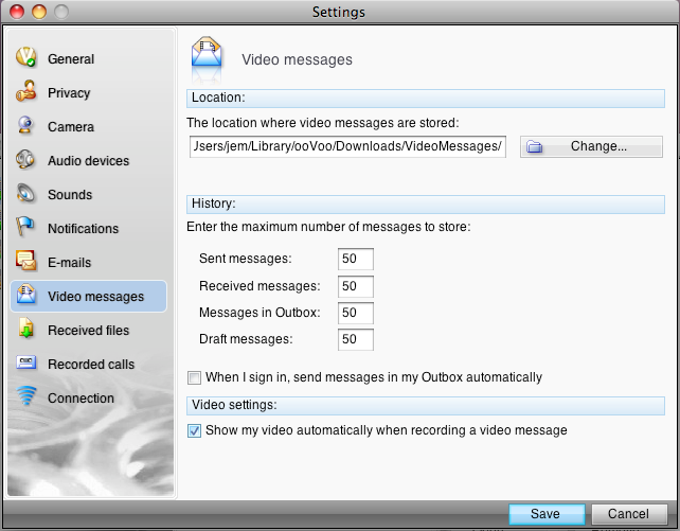The height and width of the screenshot is (531, 680).
Task: Go to Audio devices label
Action: [88, 161]
